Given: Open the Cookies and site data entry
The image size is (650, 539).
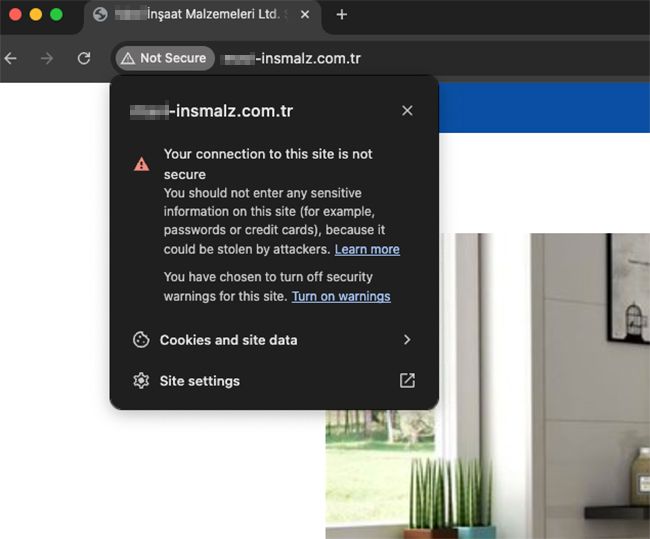Looking at the screenshot, I should (228, 340).
